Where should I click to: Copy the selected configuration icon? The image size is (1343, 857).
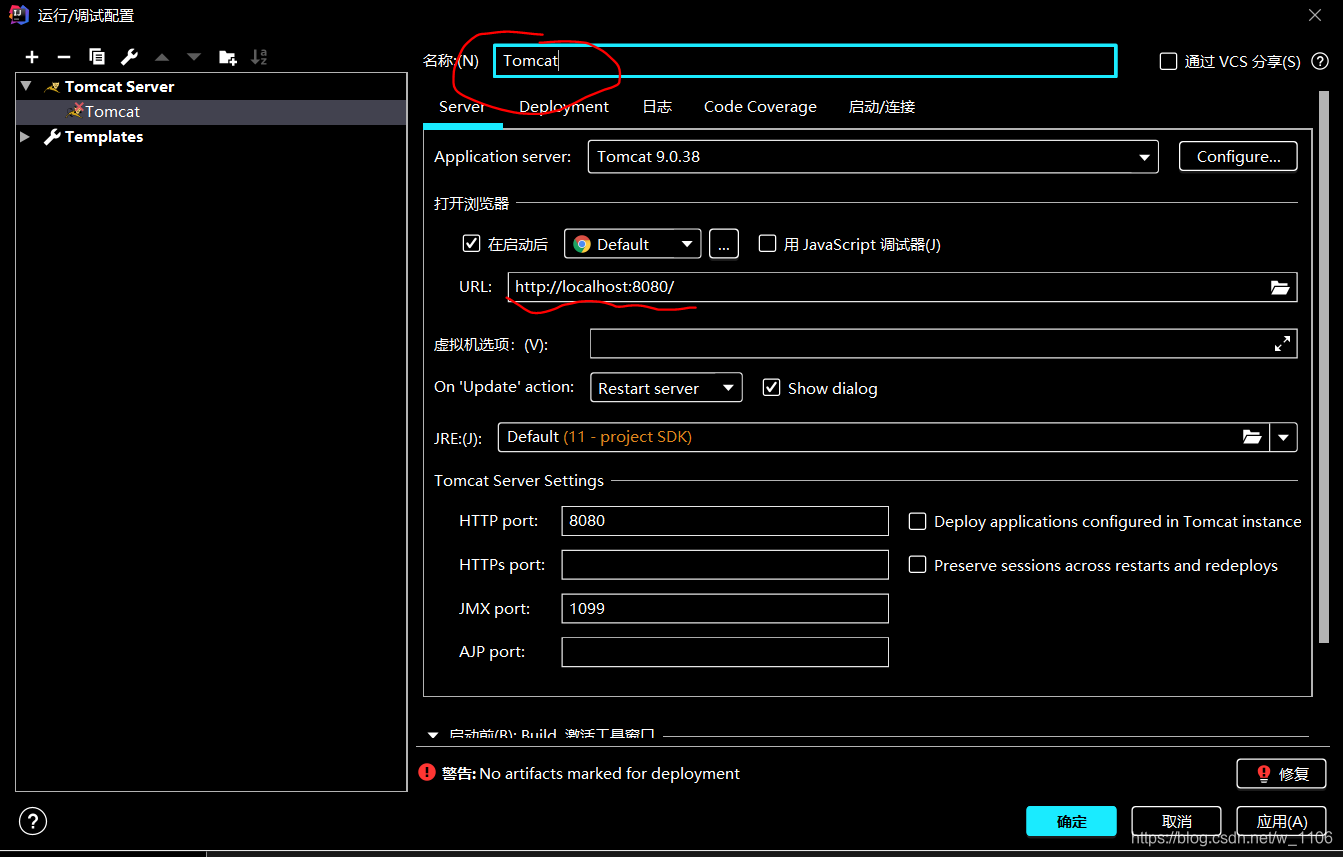coord(97,57)
